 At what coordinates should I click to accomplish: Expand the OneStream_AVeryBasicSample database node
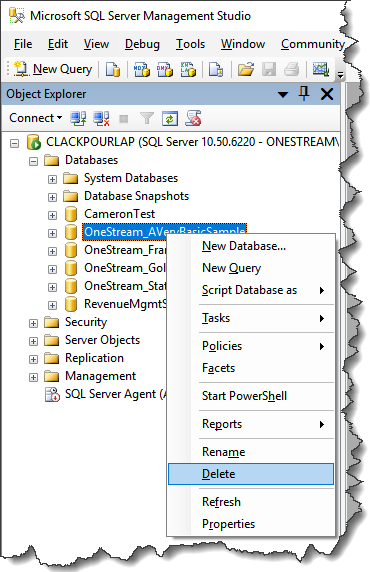pyautogui.click(x=52, y=233)
